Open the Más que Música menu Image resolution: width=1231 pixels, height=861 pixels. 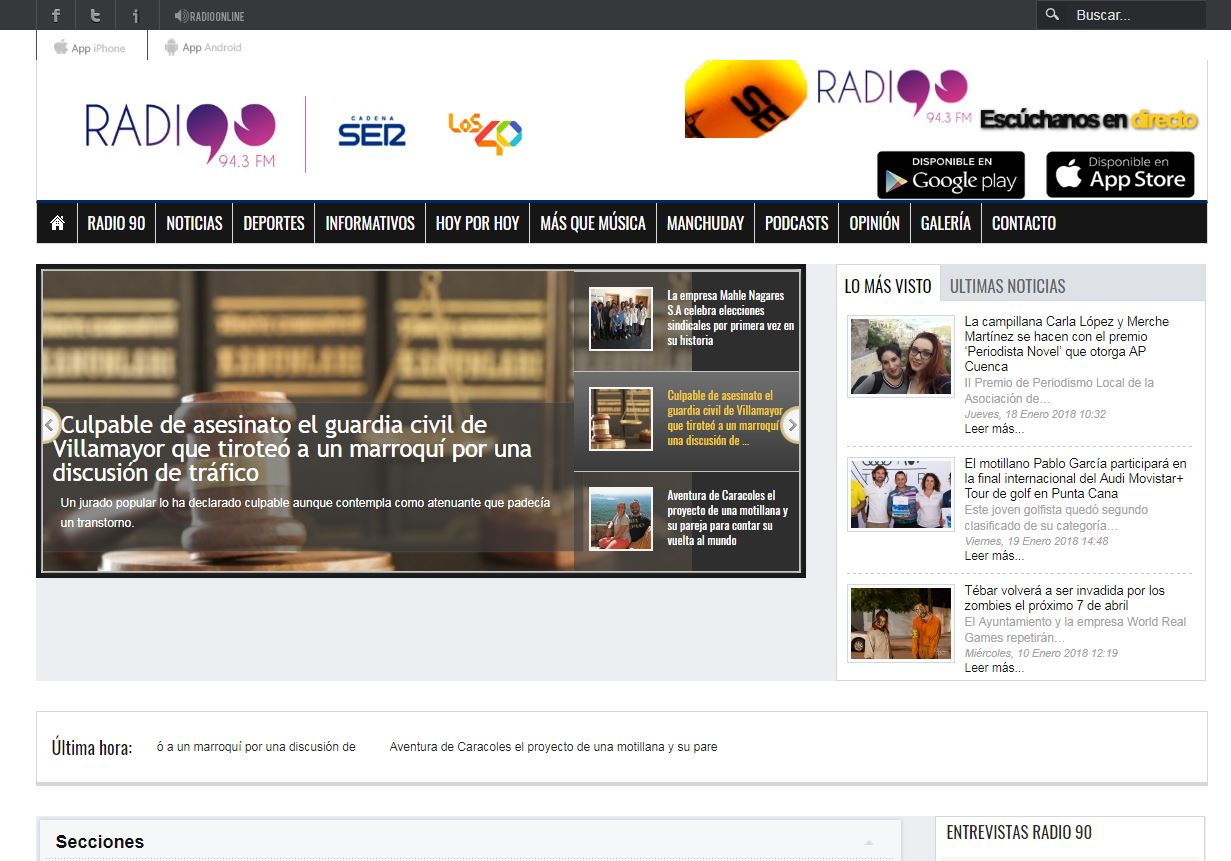point(593,223)
